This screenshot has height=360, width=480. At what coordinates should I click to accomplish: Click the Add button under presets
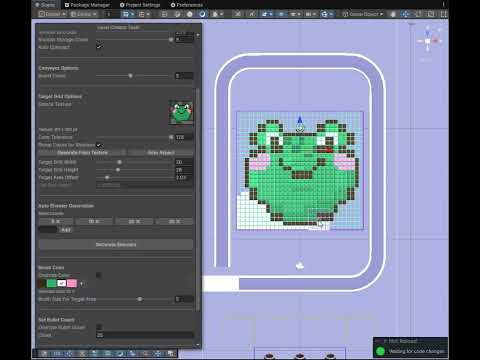(x=66, y=230)
